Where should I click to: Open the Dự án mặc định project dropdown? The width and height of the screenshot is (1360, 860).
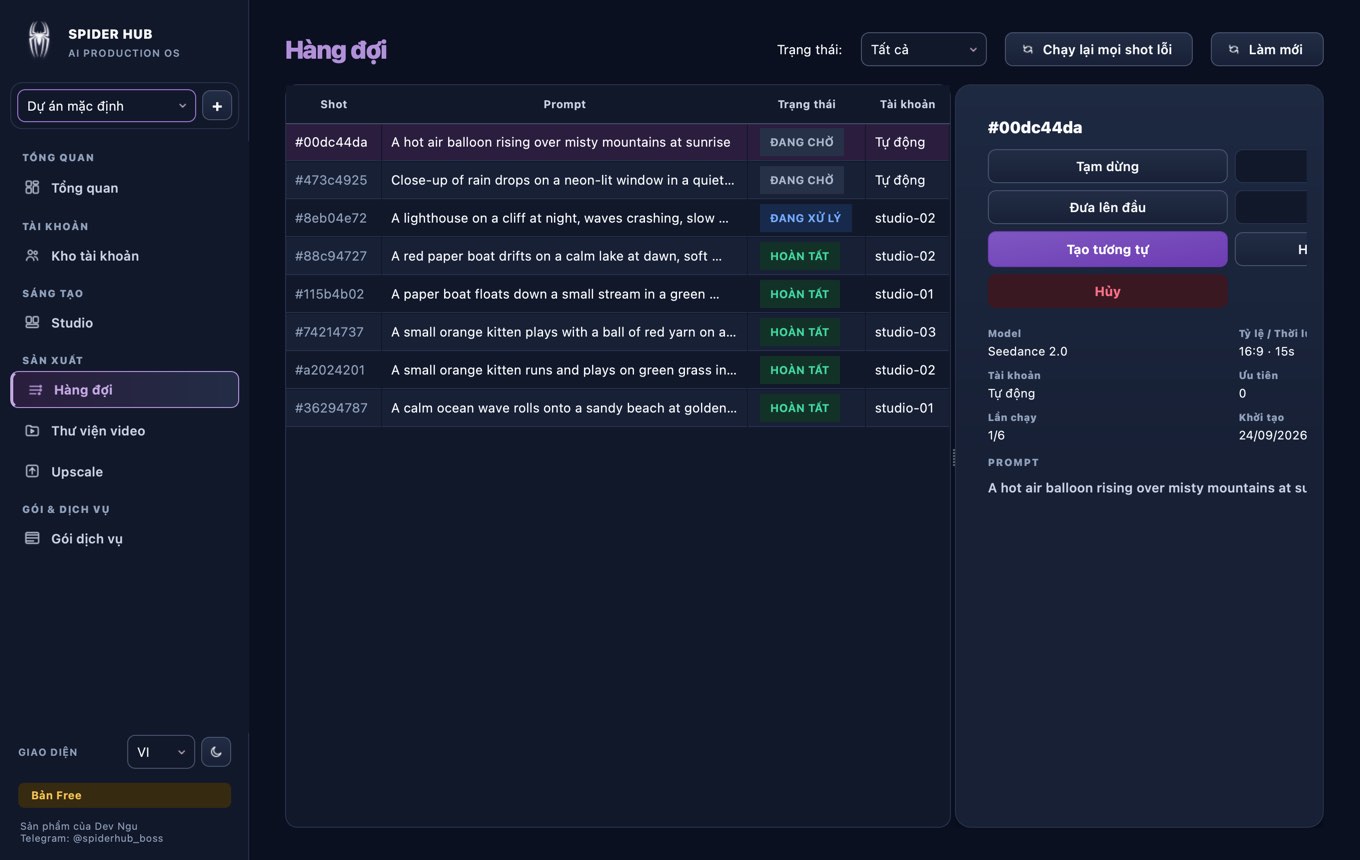tap(106, 106)
